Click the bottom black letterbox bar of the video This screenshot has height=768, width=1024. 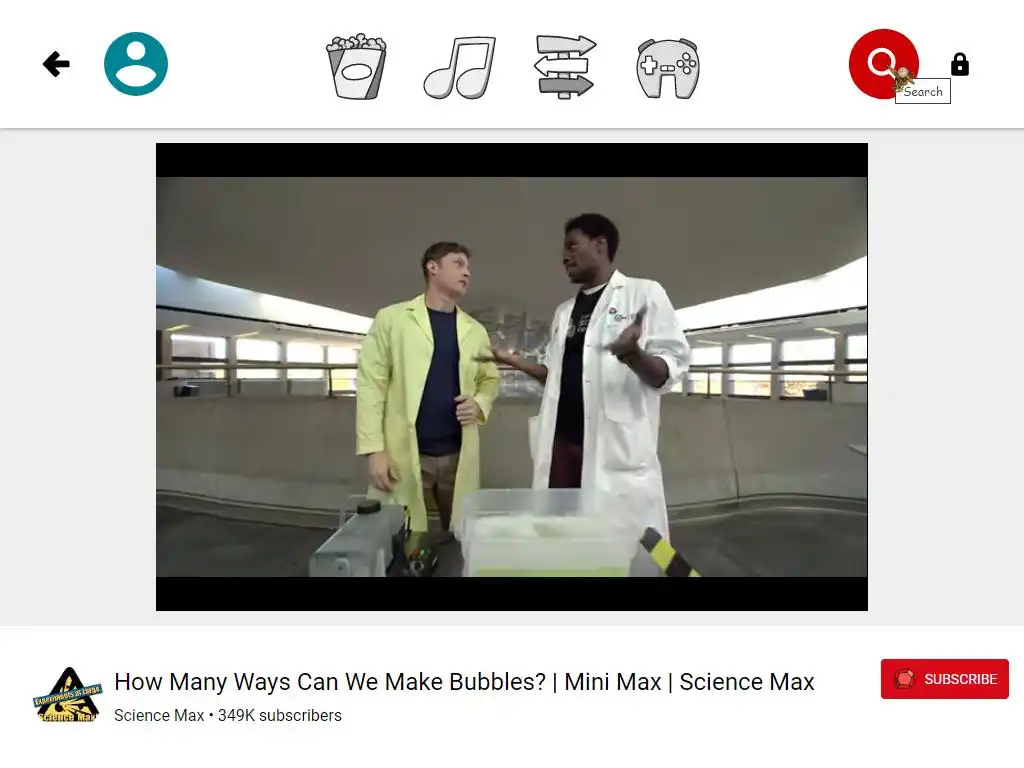[511, 594]
